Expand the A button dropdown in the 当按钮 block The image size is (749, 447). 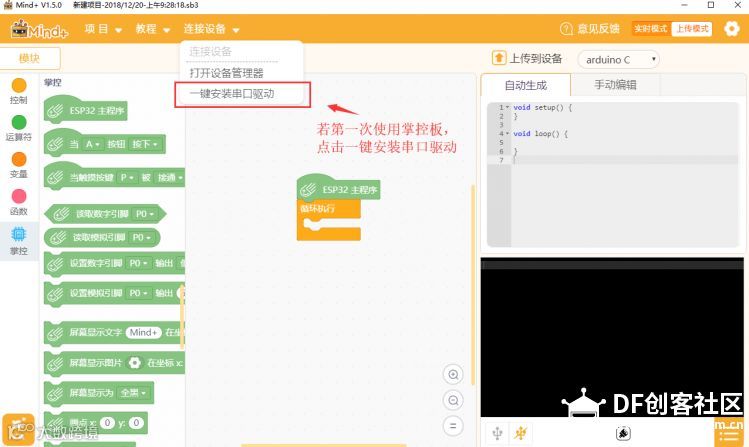pyautogui.click(x=92, y=144)
